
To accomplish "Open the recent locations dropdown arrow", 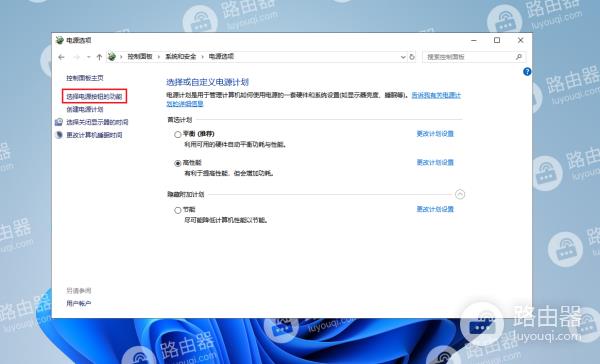I will (88, 57).
